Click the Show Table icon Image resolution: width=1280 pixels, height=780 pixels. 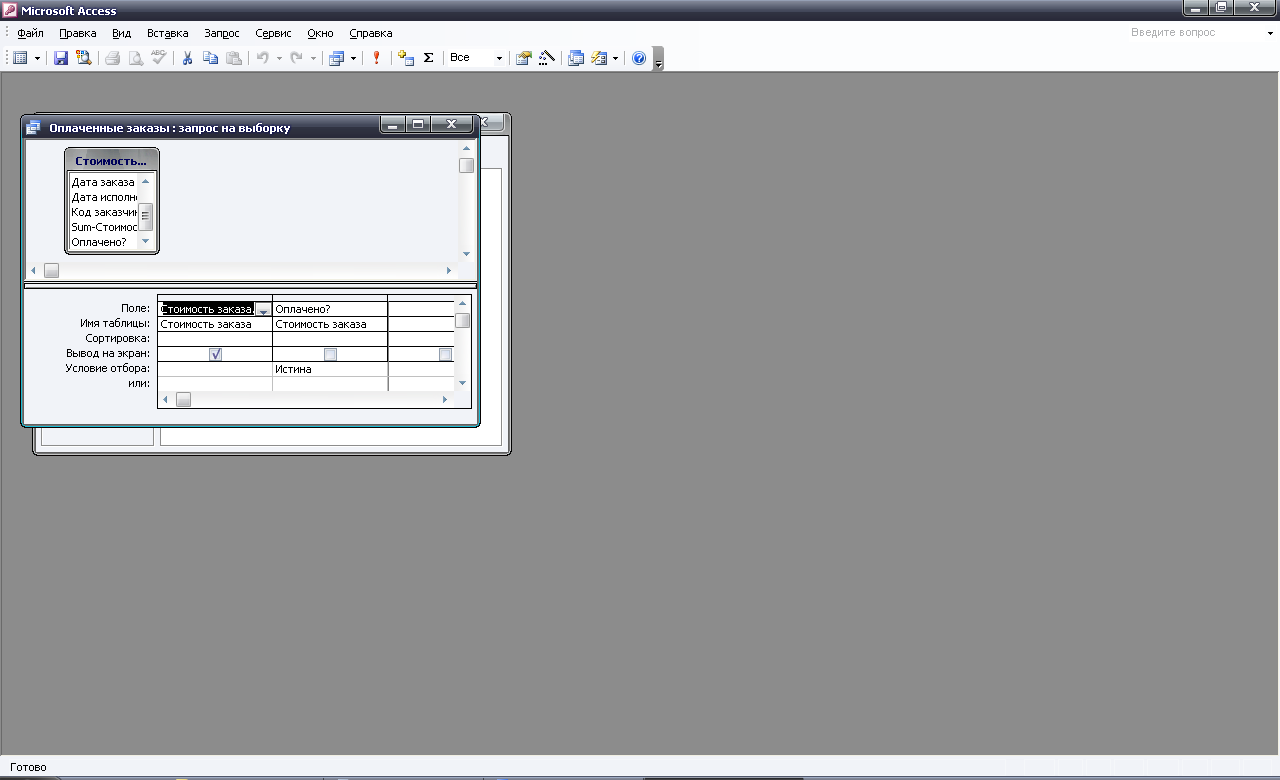(406, 58)
